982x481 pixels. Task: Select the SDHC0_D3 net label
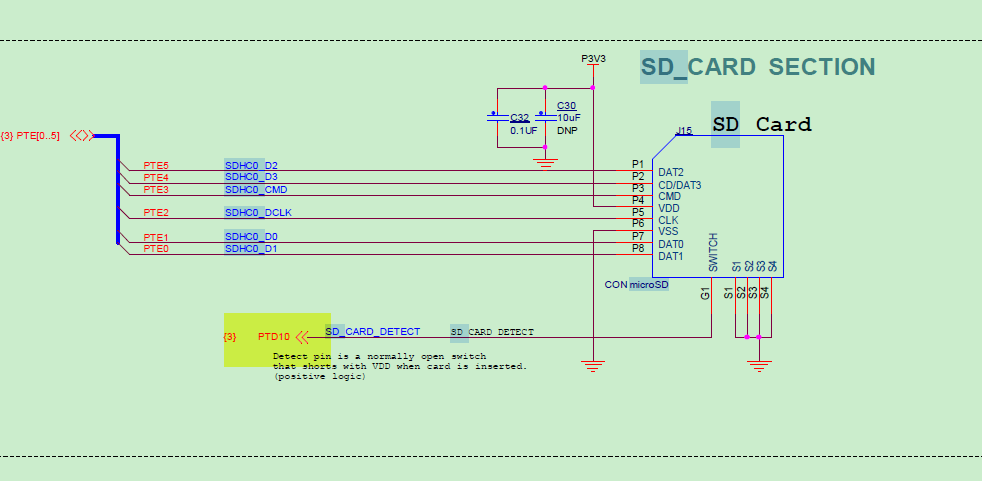(251, 177)
